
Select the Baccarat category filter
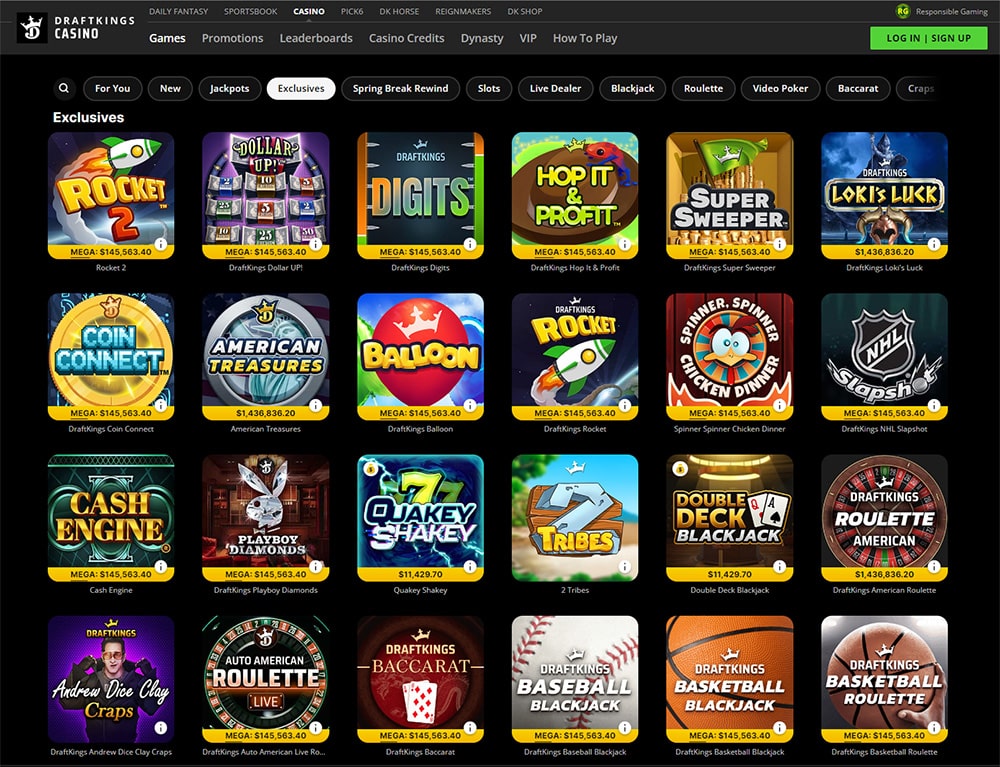click(x=858, y=89)
